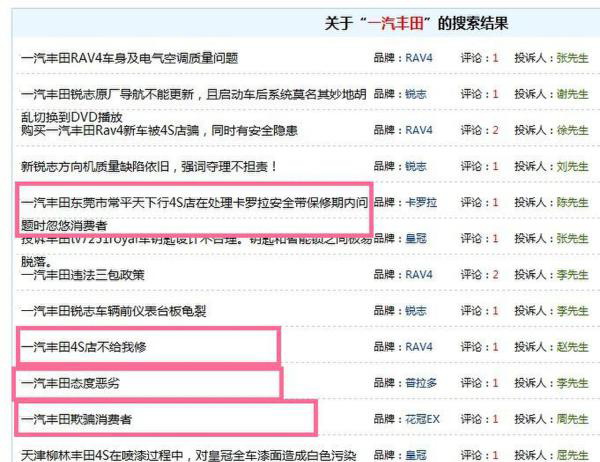Click complainant 屈先生
600x462 pixels.
[572, 455]
